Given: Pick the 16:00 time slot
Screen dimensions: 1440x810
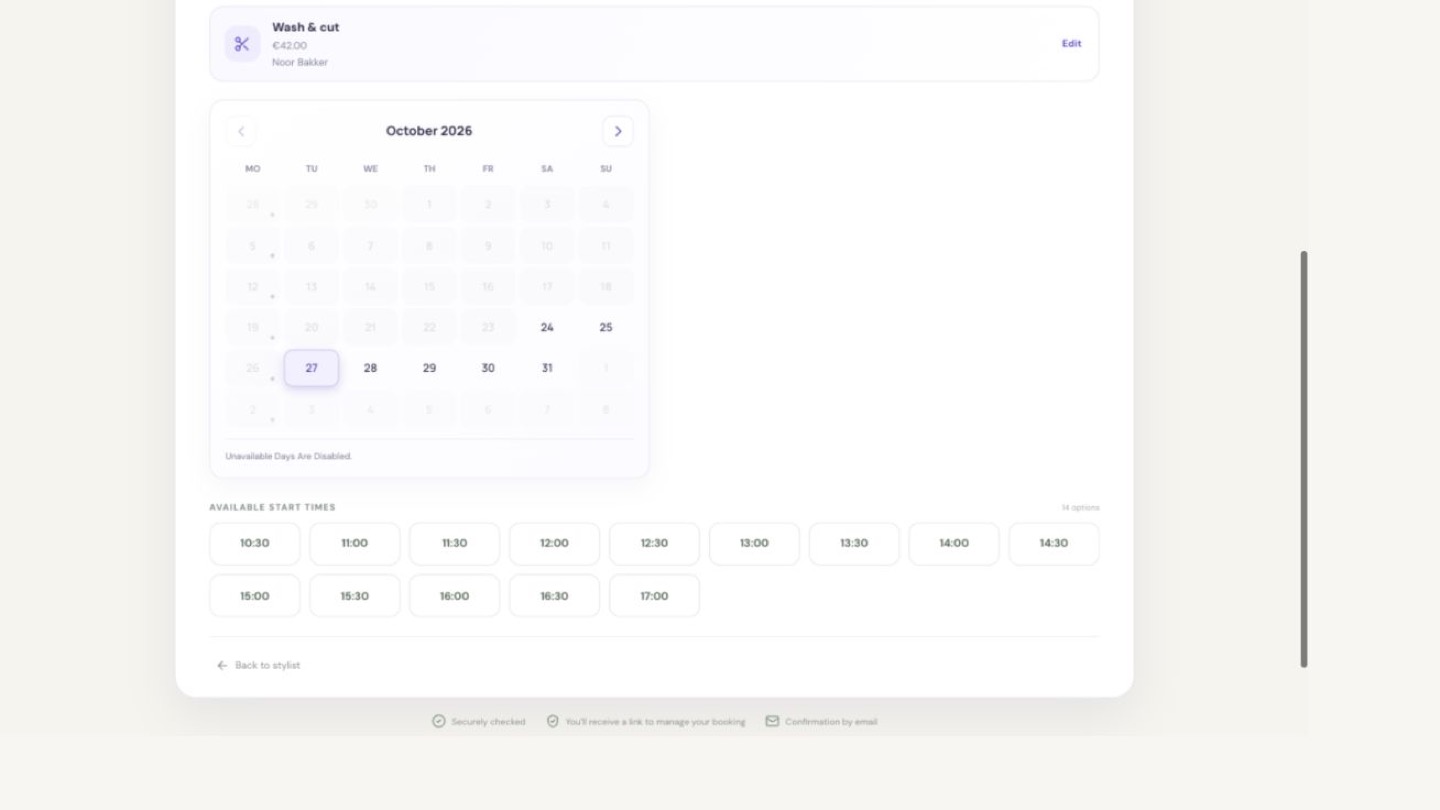Looking at the screenshot, I should [455, 596].
